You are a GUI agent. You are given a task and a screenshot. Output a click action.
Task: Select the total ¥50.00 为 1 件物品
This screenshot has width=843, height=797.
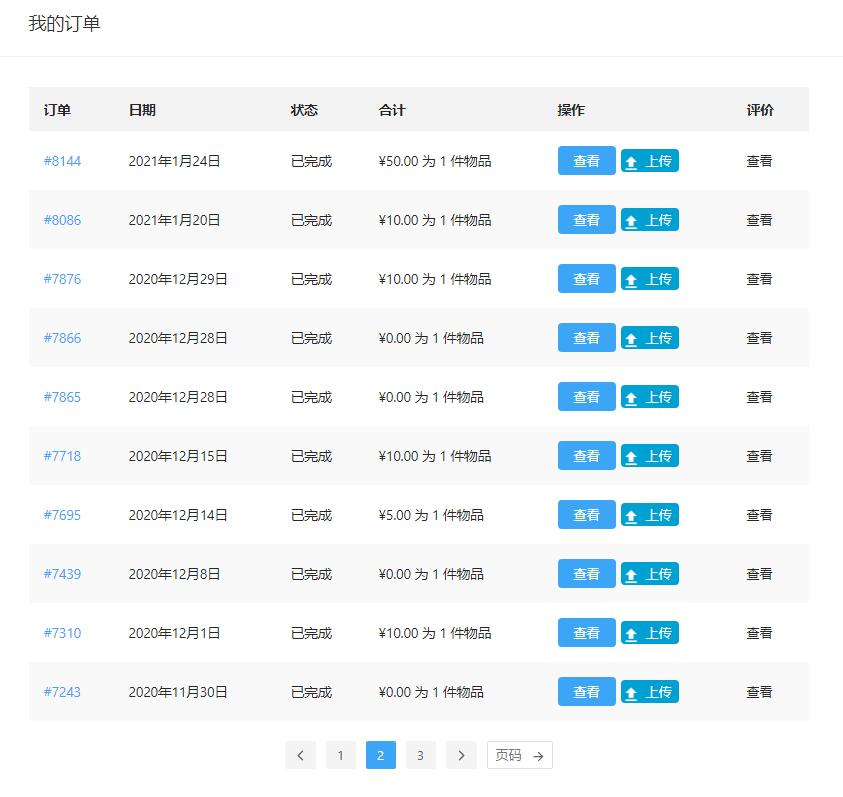[435, 161]
